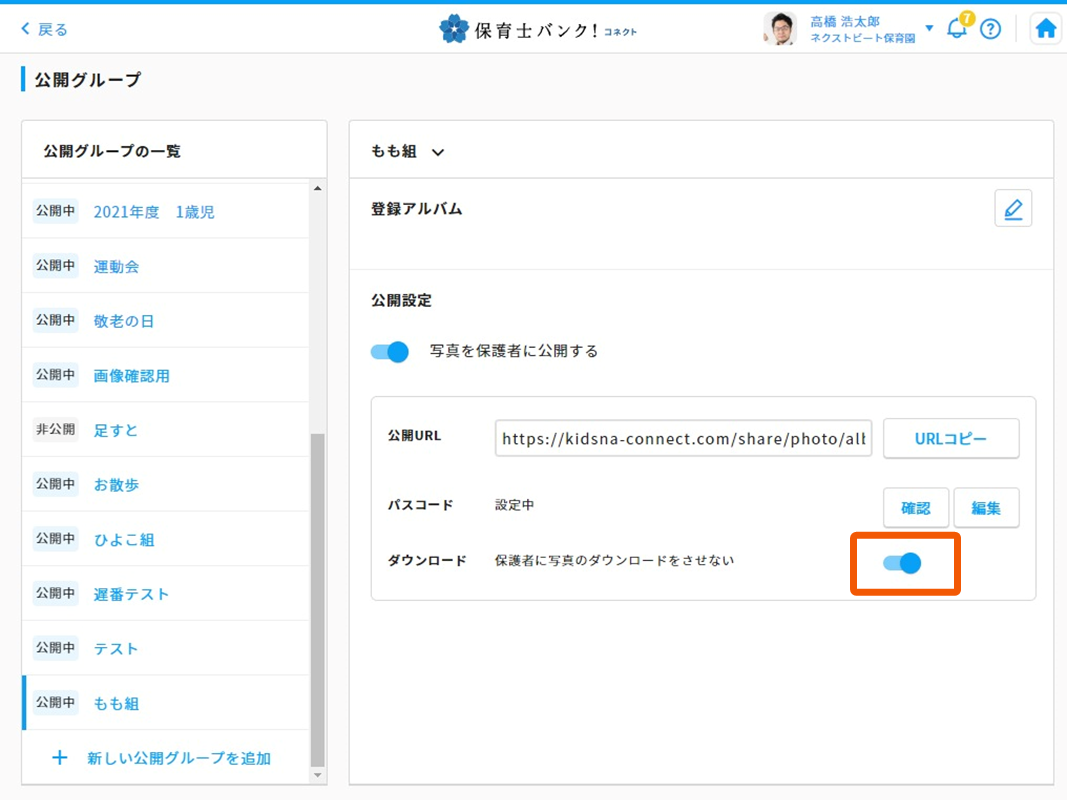This screenshot has width=1067, height=800.
Task: Click the pencil edit icon for 登録アルバム
Action: click(1013, 209)
